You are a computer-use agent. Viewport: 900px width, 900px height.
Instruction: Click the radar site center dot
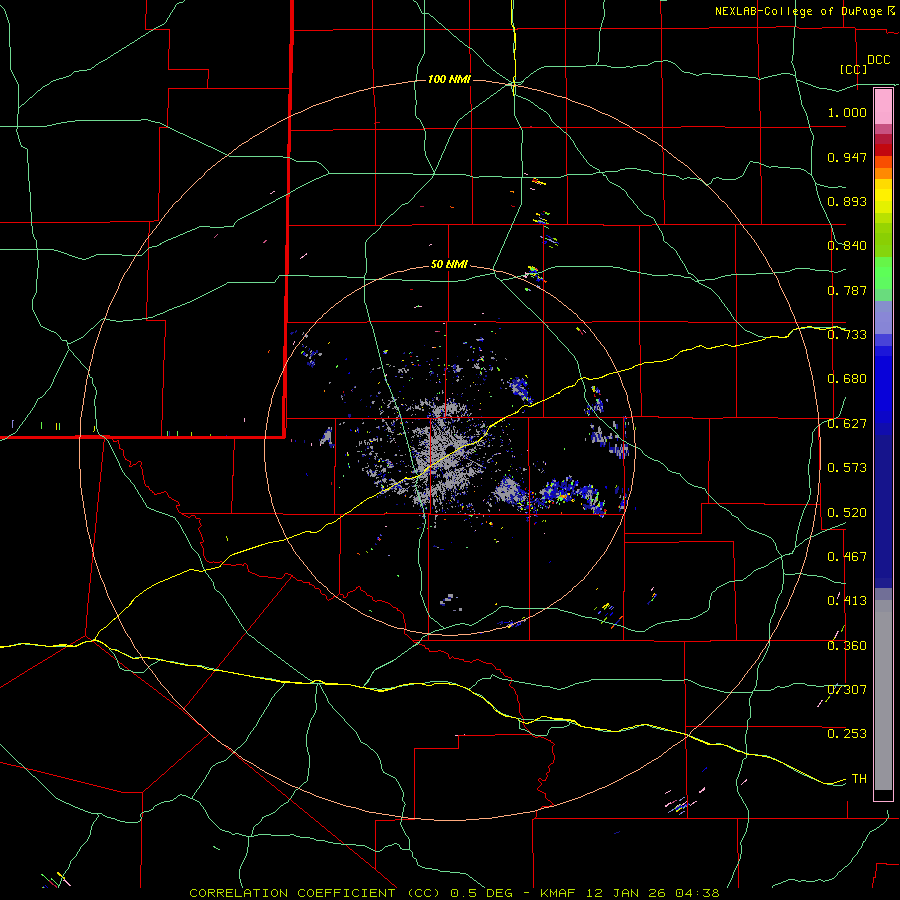(451, 448)
